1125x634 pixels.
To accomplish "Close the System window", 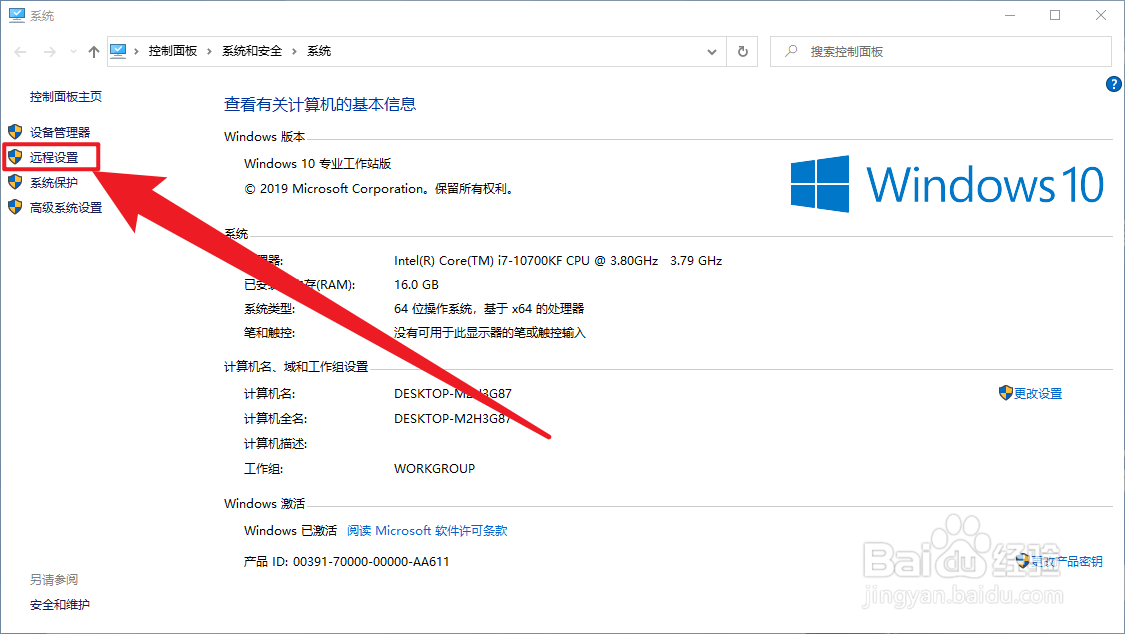I will (x=1101, y=15).
